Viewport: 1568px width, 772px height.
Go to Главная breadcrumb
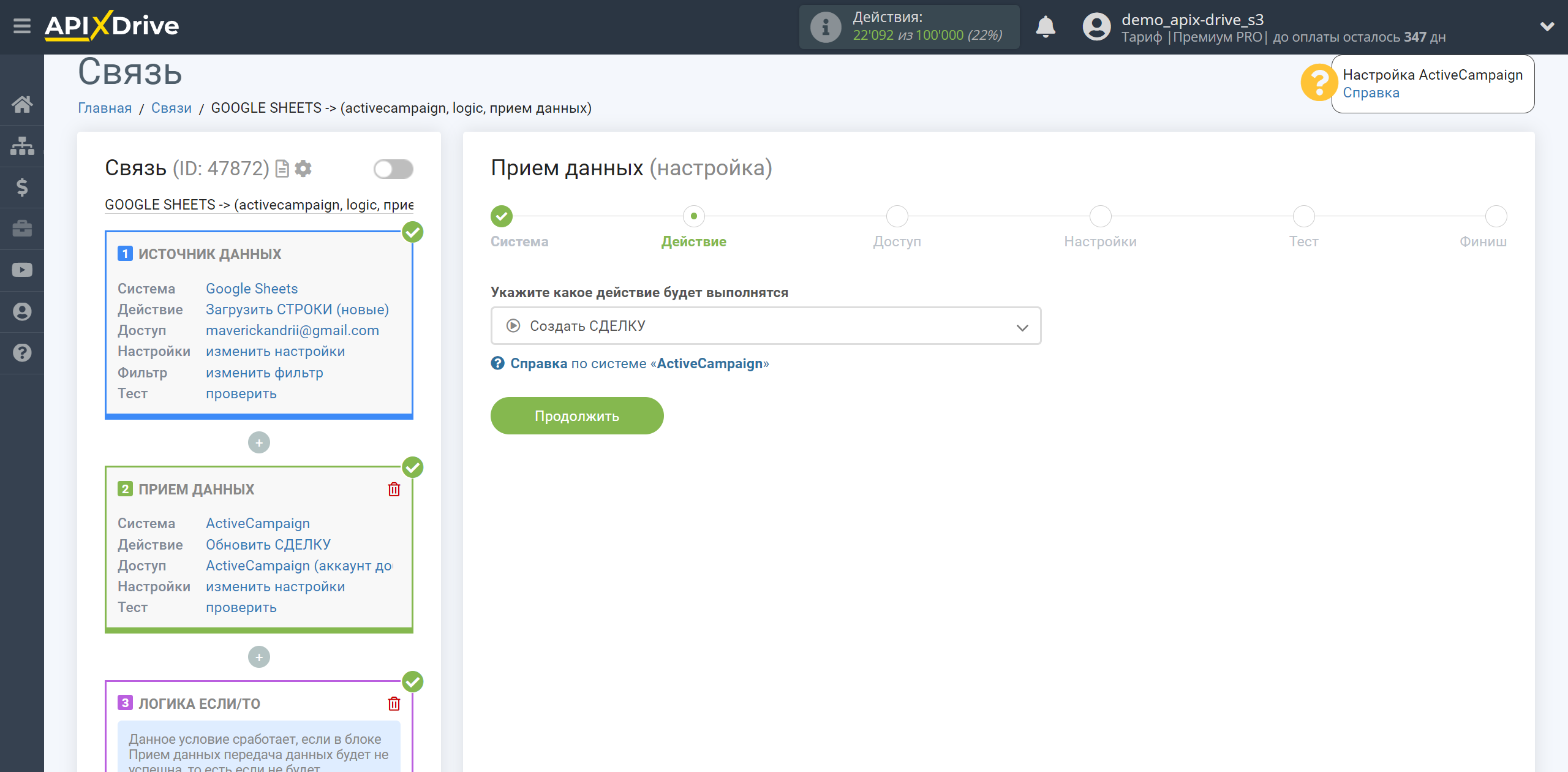[x=105, y=108]
